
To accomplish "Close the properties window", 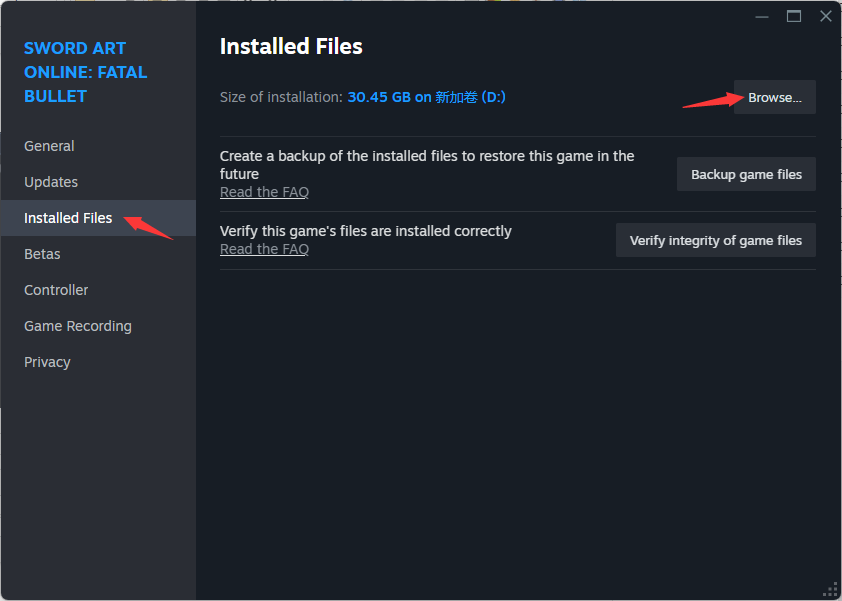I will click(x=826, y=17).
